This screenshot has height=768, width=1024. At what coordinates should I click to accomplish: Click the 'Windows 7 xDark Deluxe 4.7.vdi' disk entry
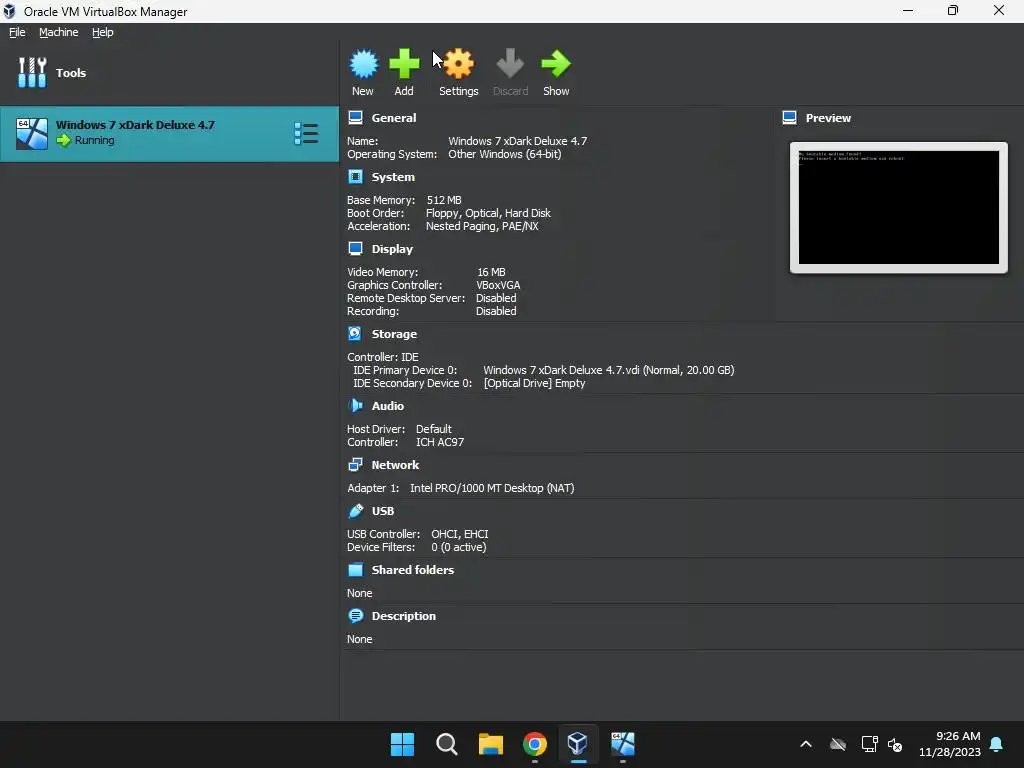pyautogui.click(x=609, y=370)
